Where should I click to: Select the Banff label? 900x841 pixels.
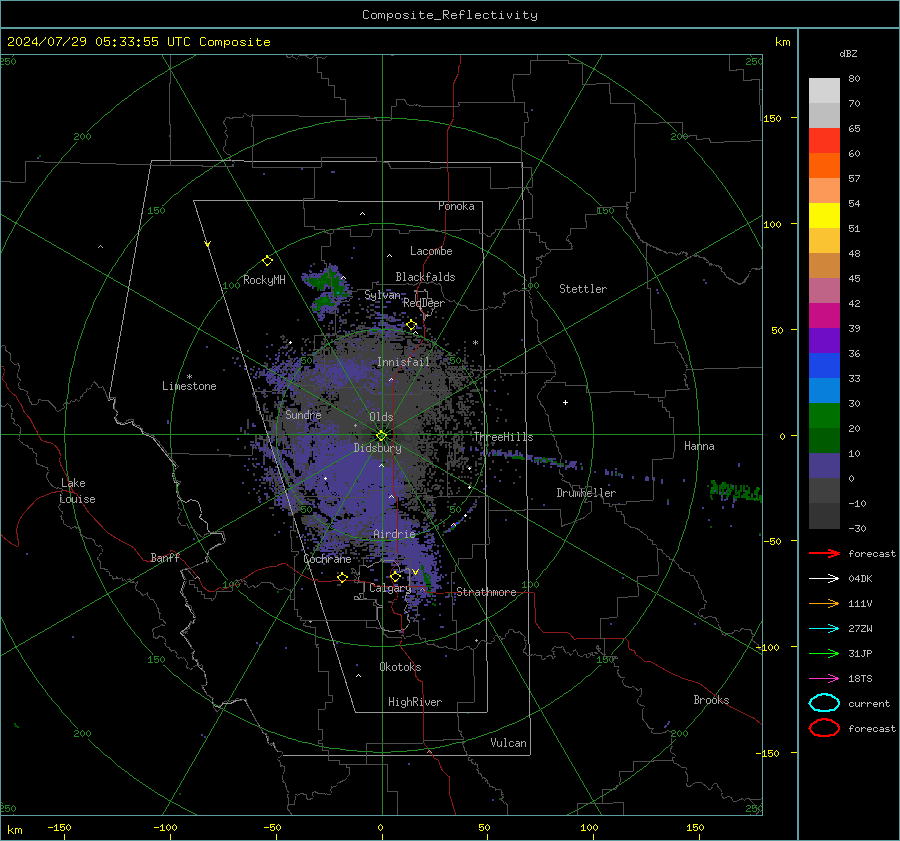tap(165, 557)
